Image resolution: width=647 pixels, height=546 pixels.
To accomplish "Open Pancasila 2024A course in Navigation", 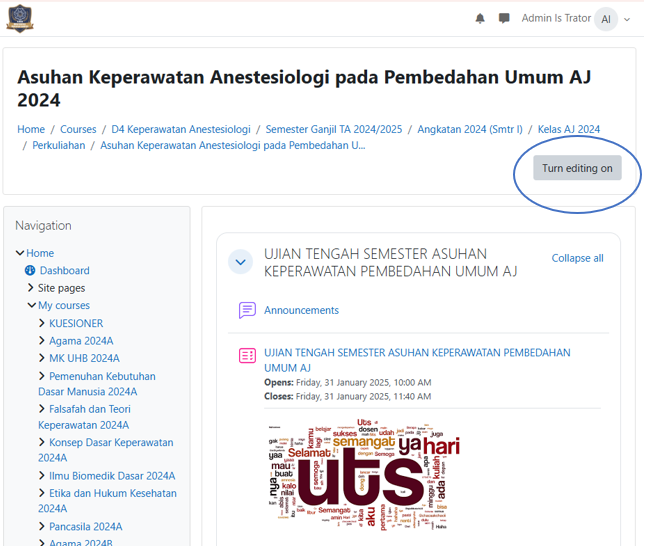I will (85, 526).
